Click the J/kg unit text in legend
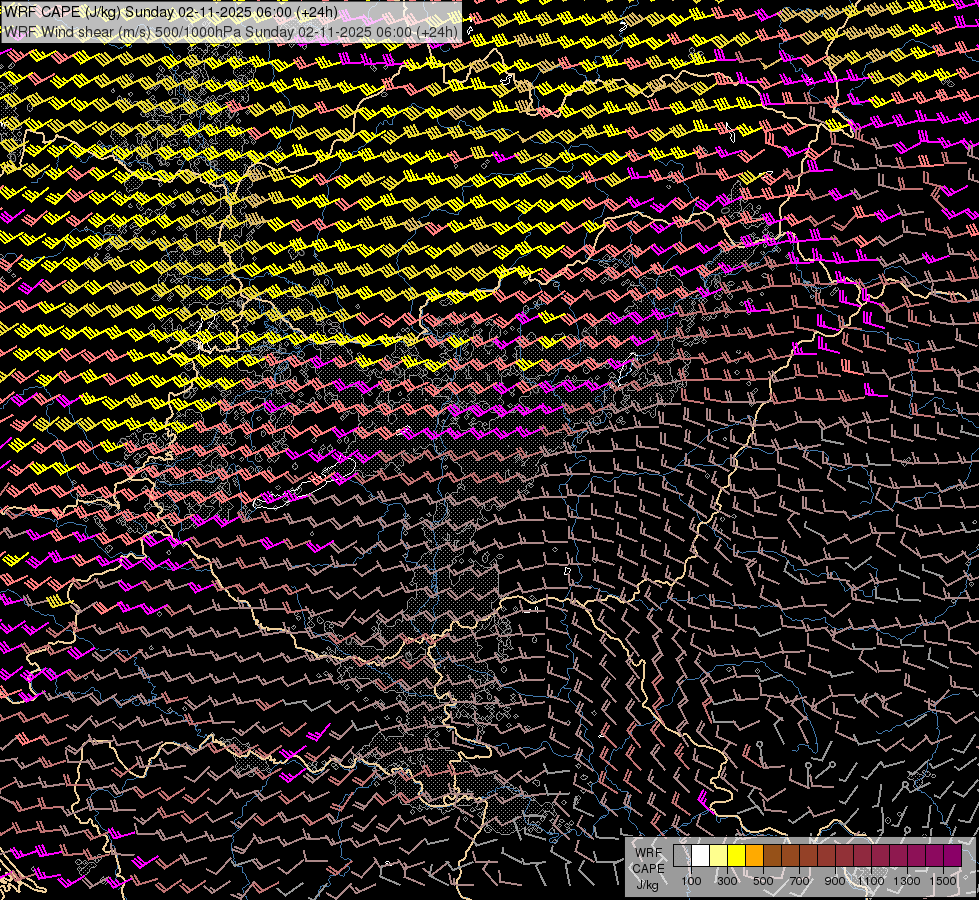 648,884
